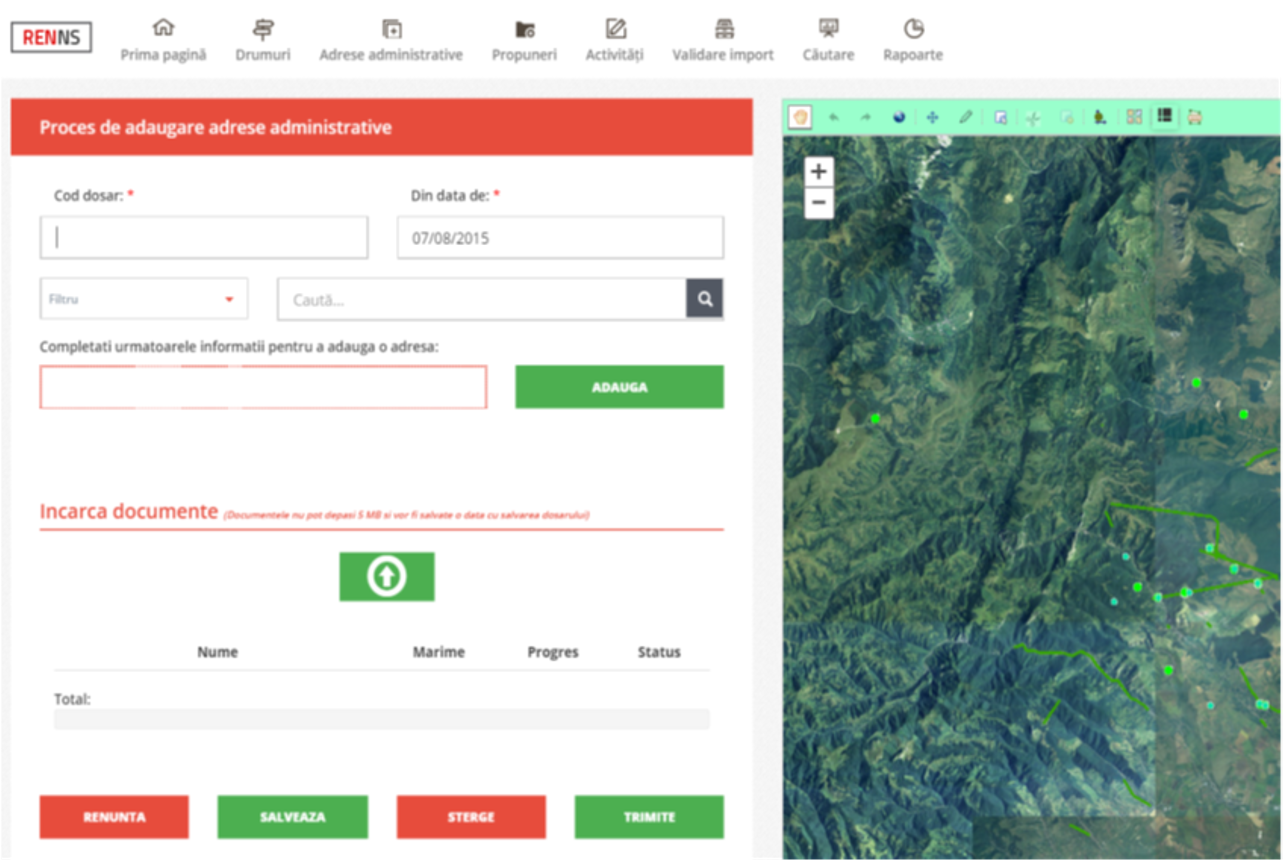1283x862 pixels.
Task: Click the search magnifier button
Action: coord(704,299)
